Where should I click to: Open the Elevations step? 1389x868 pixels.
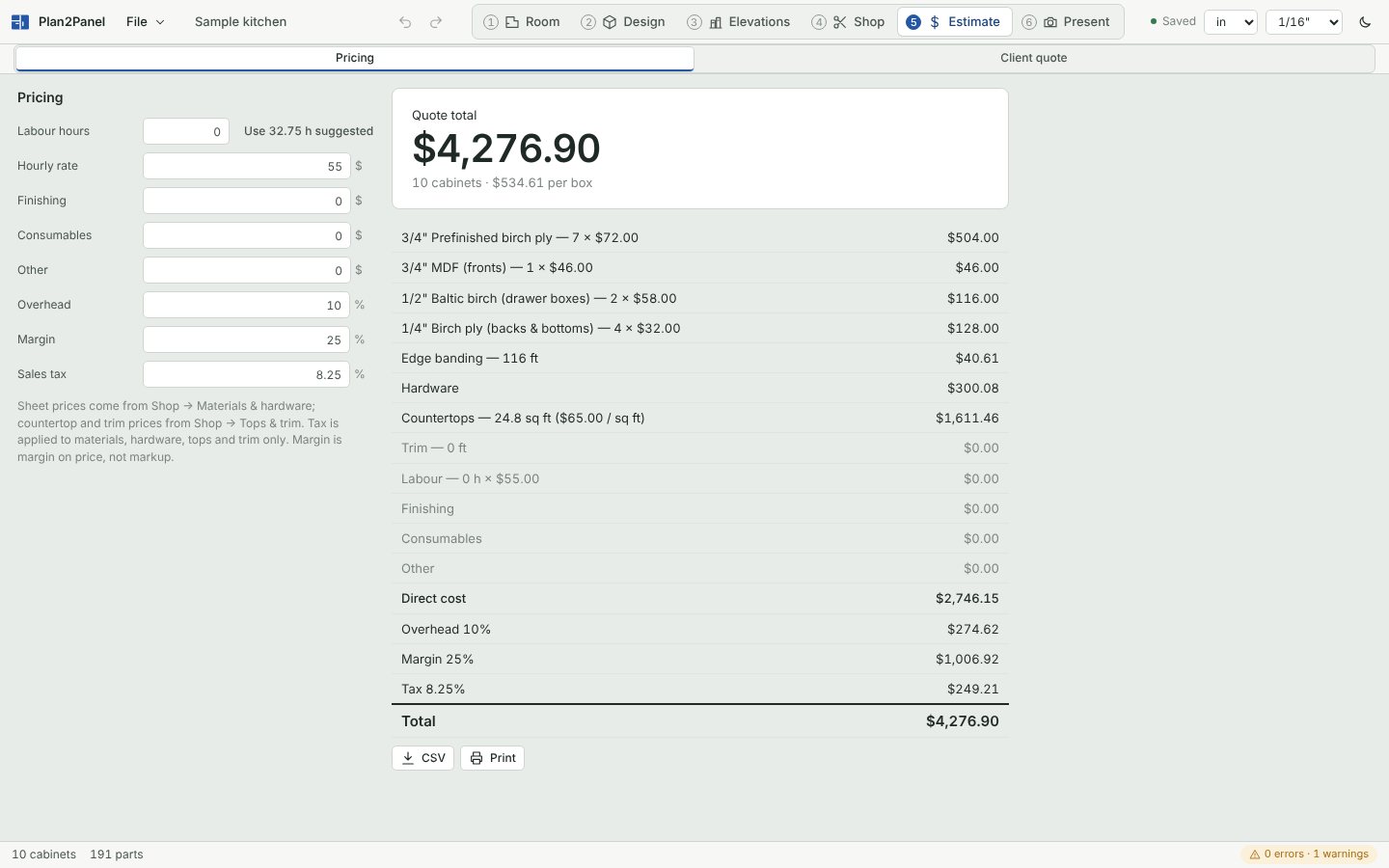tap(739, 21)
